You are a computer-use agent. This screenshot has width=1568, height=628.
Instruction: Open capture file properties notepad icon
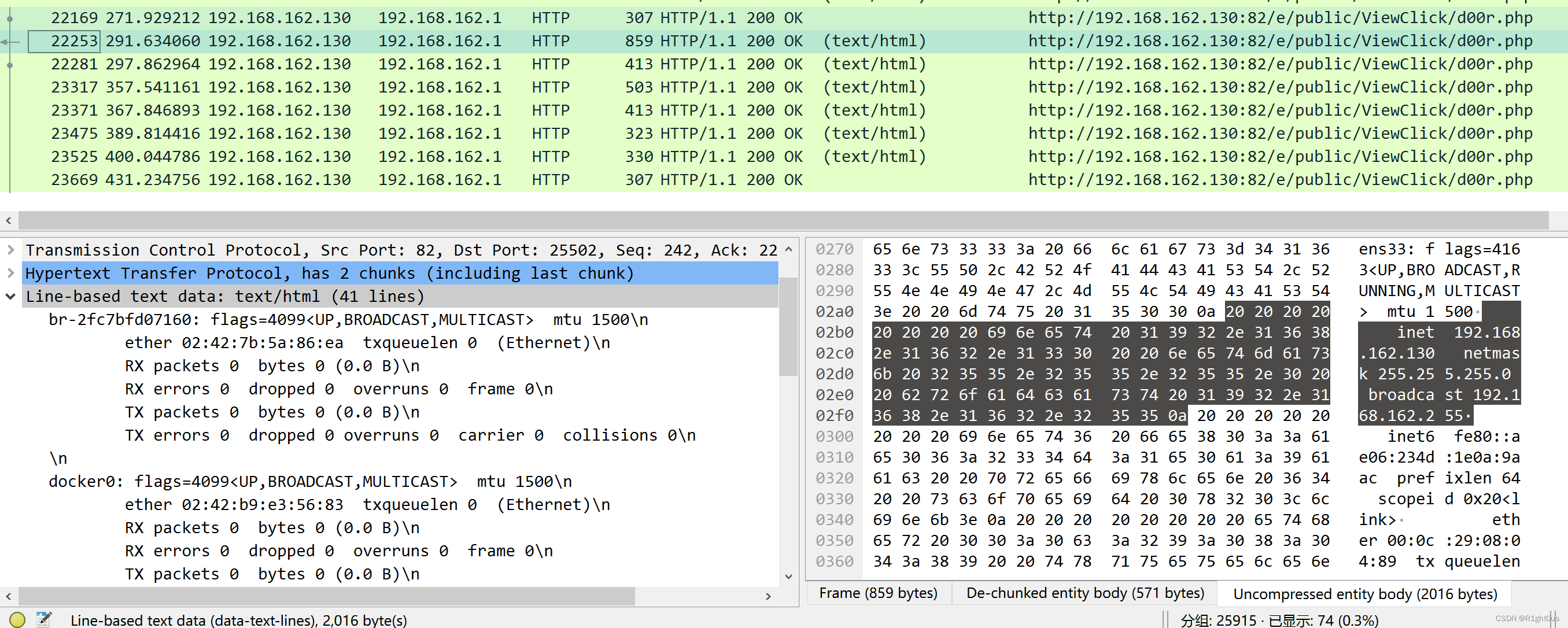coord(44,619)
